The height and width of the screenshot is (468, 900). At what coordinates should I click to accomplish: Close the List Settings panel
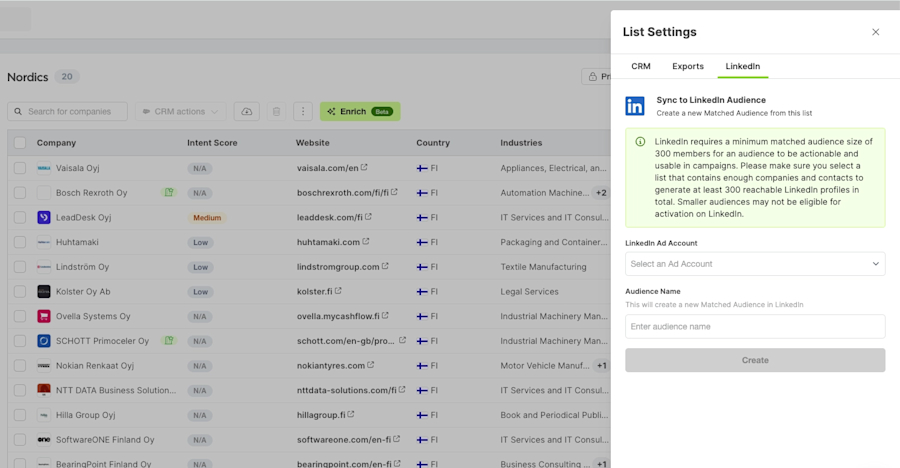(x=875, y=32)
